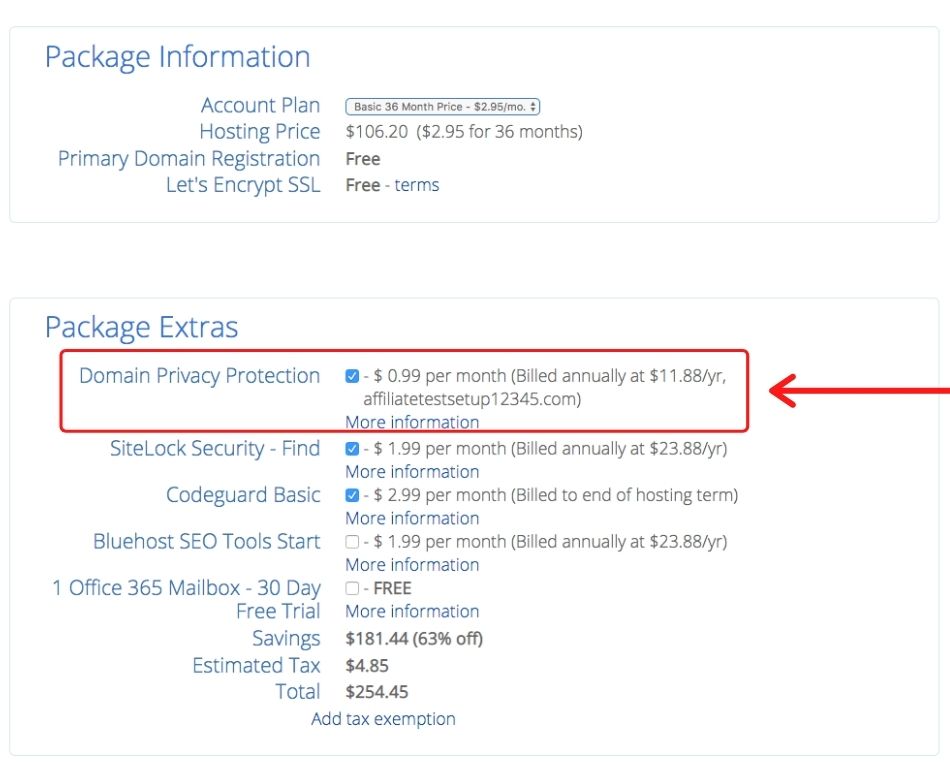This screenshot has height=773, width=950.
Task: View More information for Office 365 Mailbox
Action: click(412, 612)
